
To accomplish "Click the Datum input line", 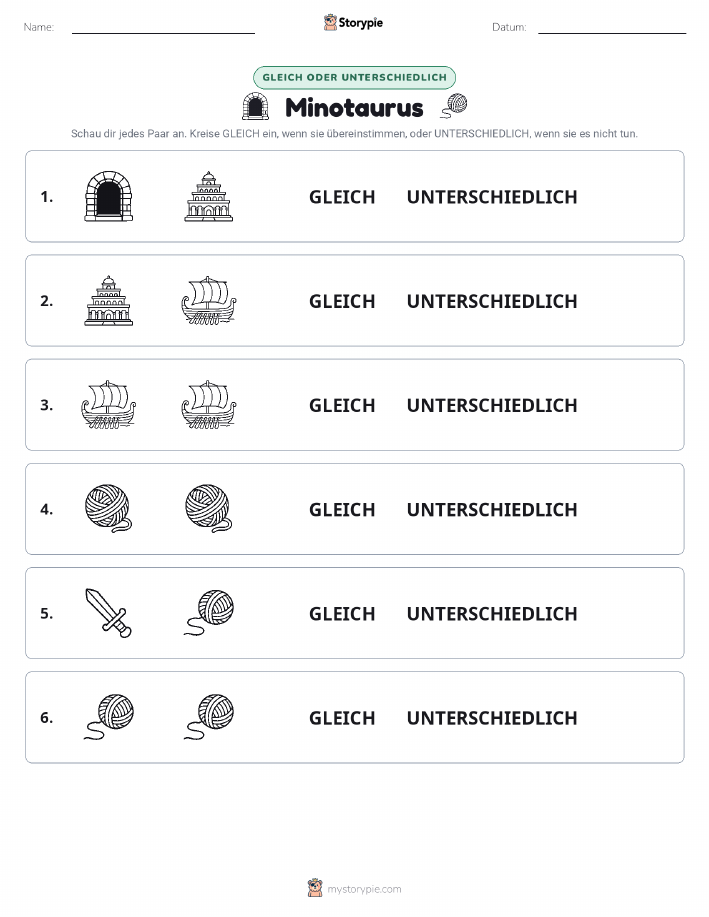I will [612, 28].
